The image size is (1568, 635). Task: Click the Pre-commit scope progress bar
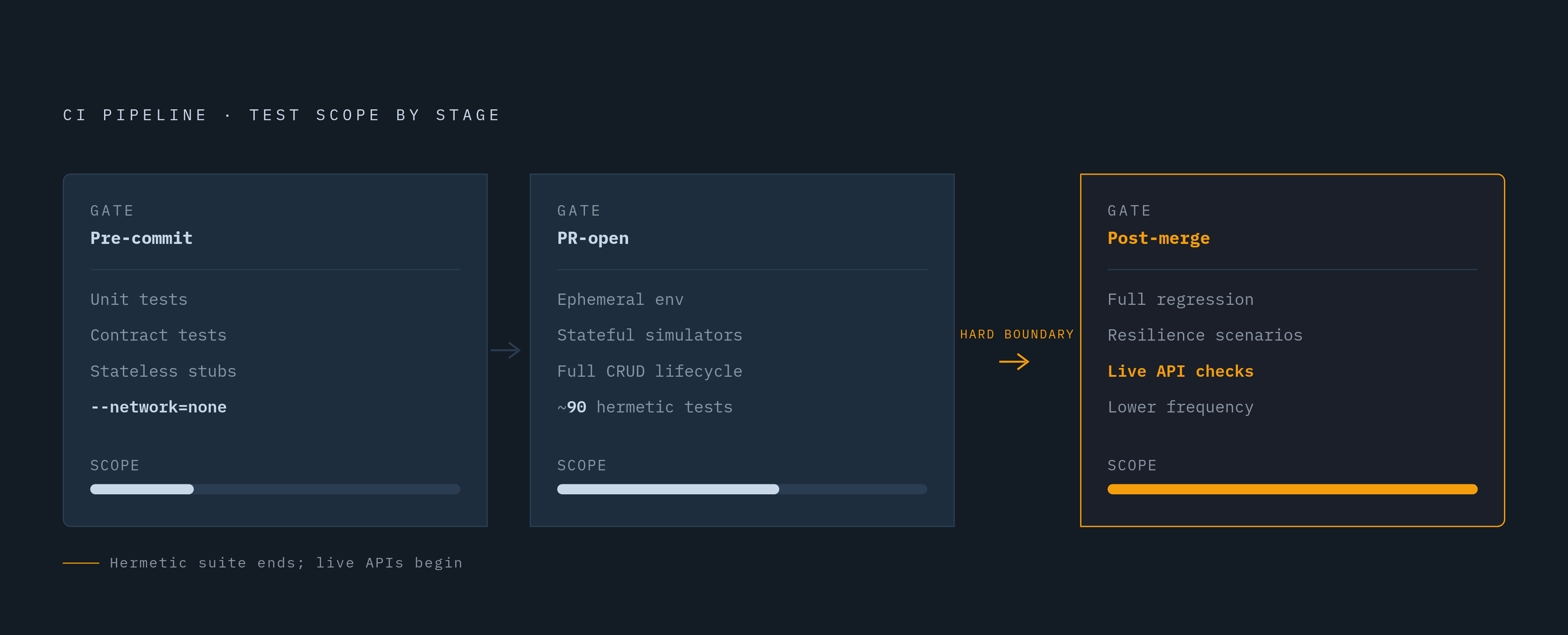(275, 489)
